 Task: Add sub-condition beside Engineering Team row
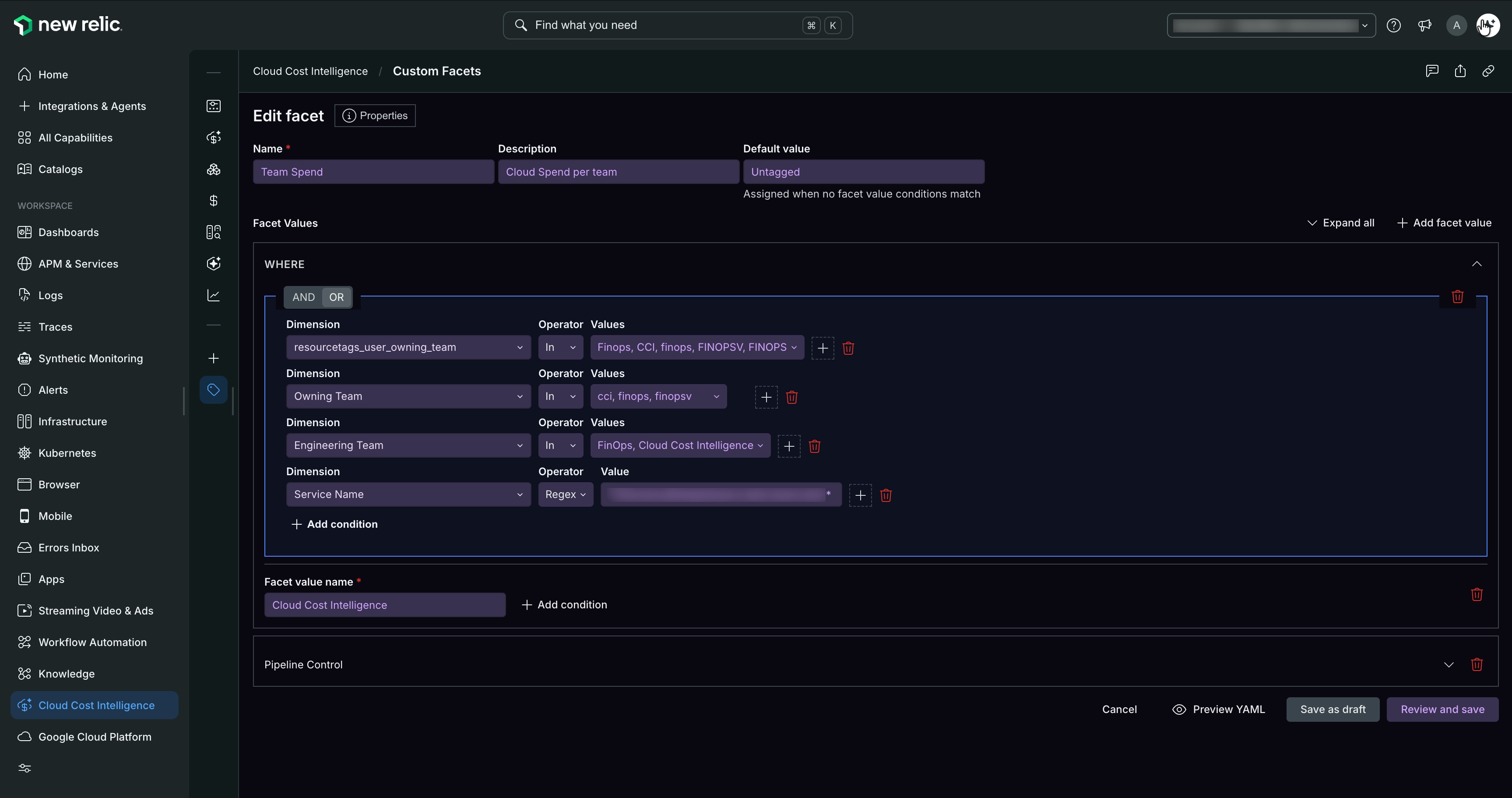789,446
